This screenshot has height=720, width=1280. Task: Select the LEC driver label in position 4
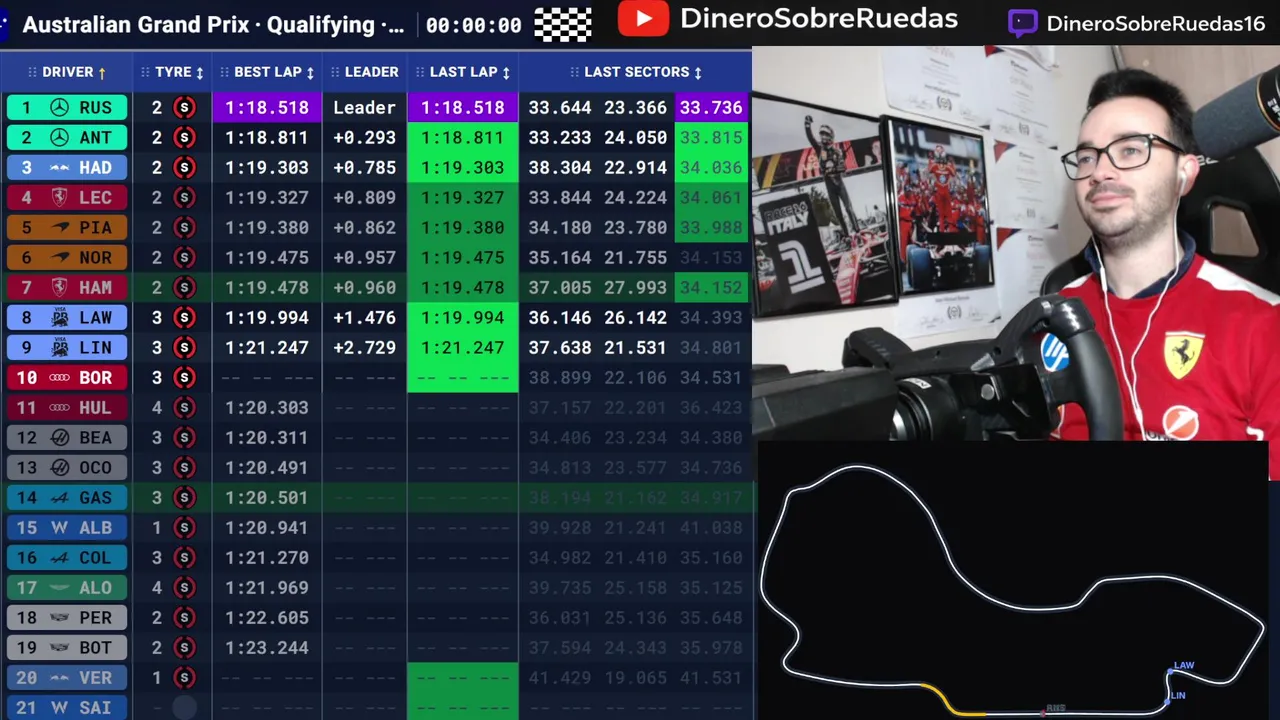click(x=67, y=197)
